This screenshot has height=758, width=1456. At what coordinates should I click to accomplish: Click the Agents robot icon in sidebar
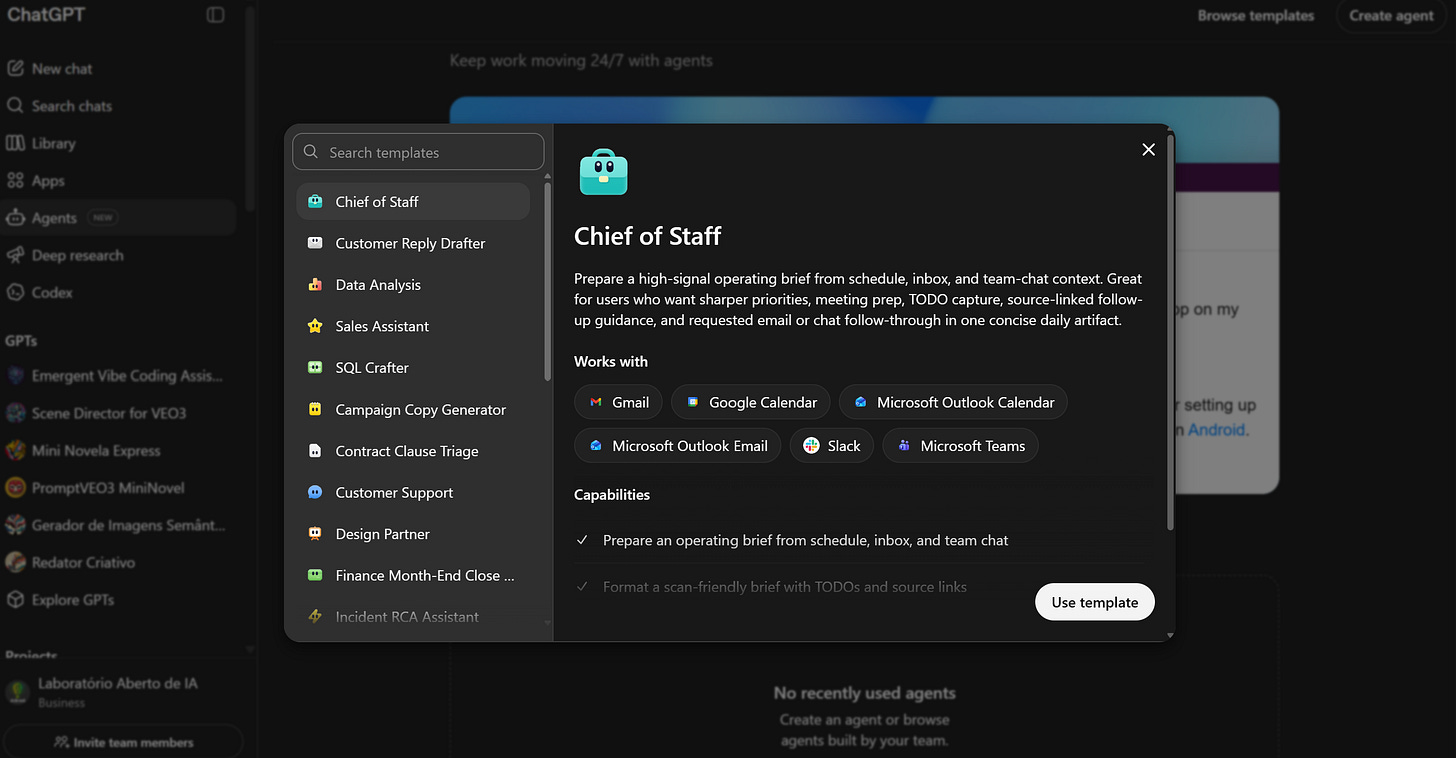point(15,217)
